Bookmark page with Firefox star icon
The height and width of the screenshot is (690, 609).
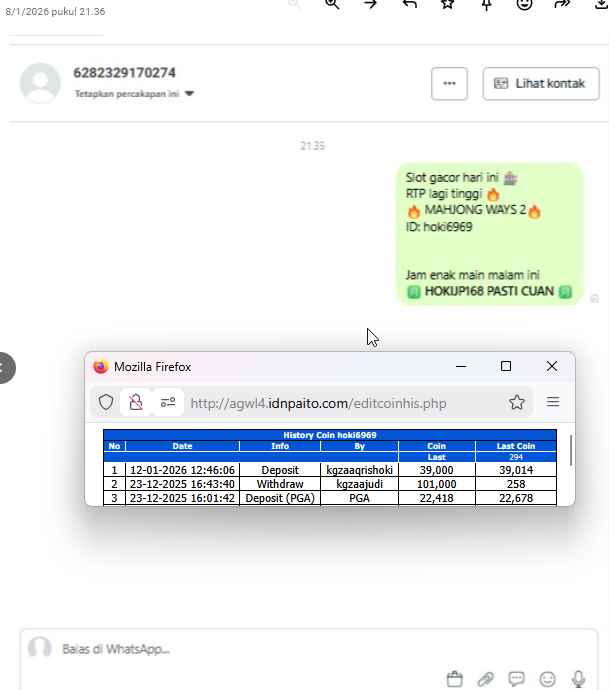click(x=517, y=402)
